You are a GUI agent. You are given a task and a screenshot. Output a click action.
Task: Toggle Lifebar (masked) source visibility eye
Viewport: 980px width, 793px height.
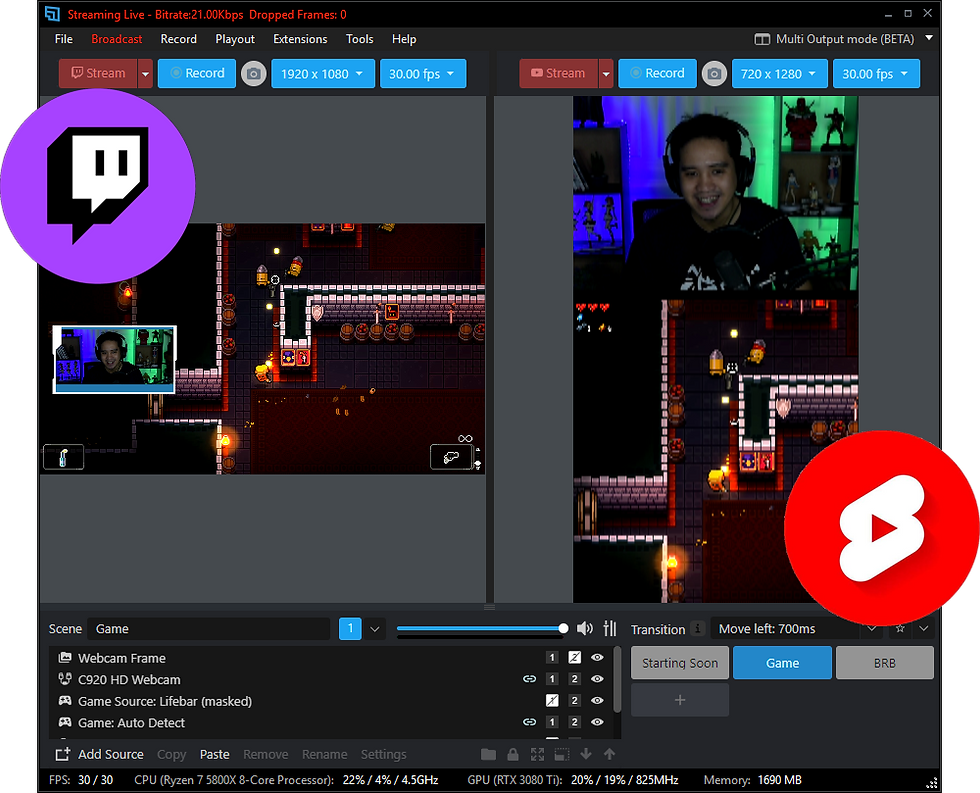(597, 701)
